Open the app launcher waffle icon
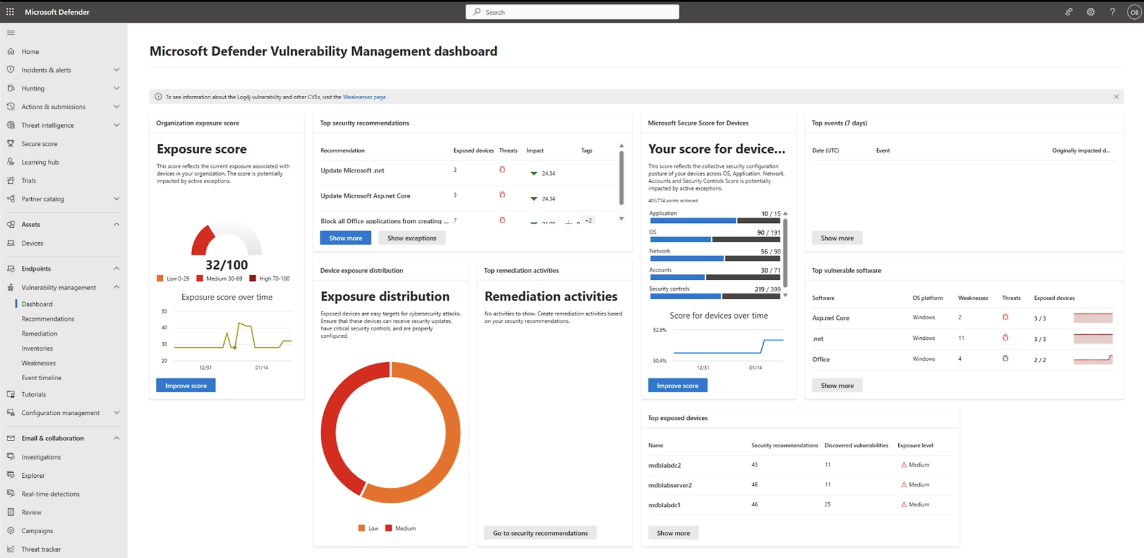This screenshot has height=558, width=1144. (x=10, y=12)
